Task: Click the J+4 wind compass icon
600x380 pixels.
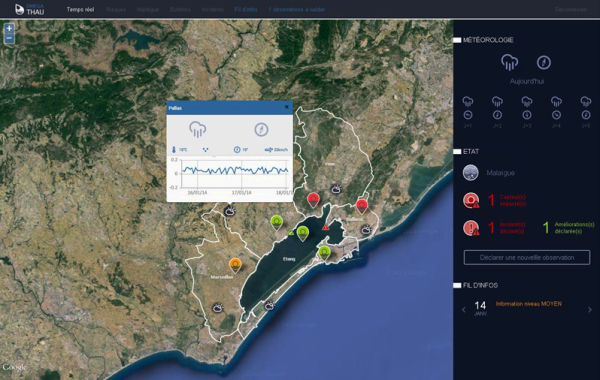Action: pyautogui.click(x=556, y=115)
